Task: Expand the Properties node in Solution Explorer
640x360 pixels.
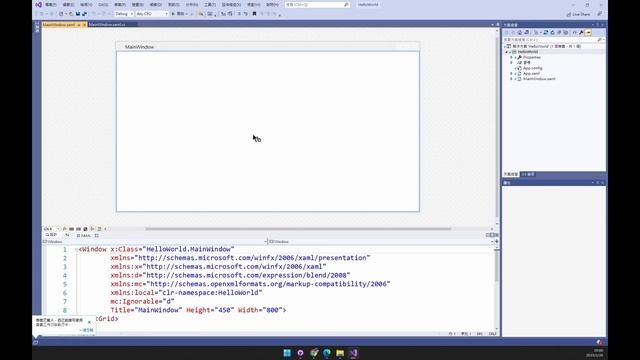Action: pyautogui.click(x=511, y=58)
